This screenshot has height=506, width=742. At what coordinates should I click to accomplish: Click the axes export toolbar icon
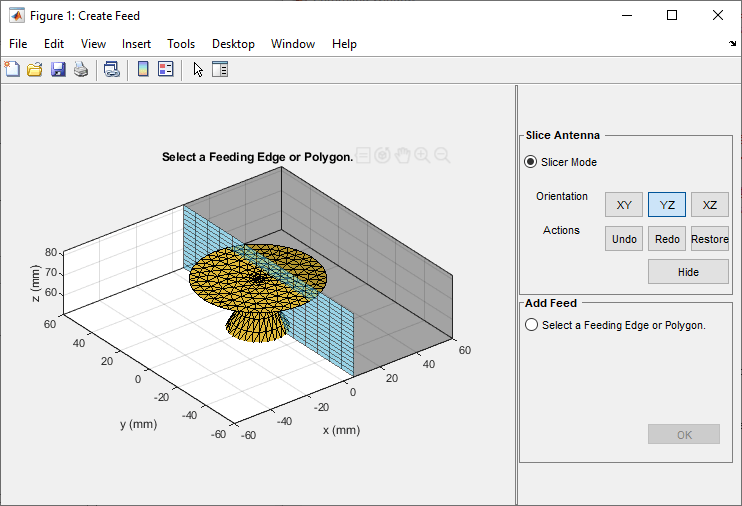click(x=363, y=155)
